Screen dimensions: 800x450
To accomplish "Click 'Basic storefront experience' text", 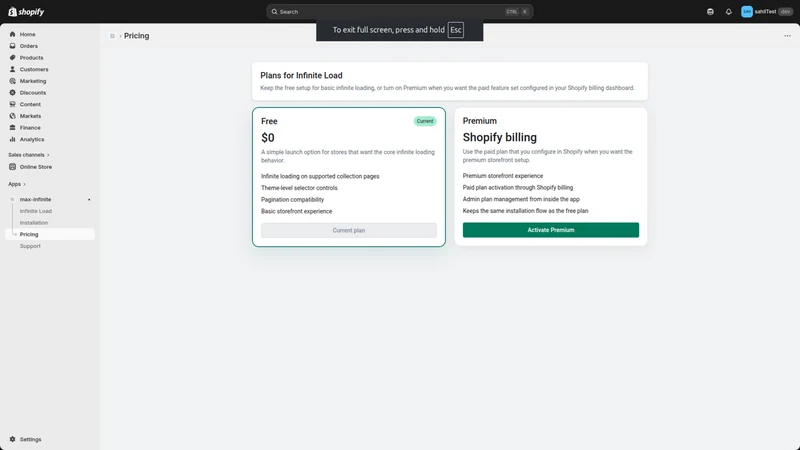I will 296,211.
